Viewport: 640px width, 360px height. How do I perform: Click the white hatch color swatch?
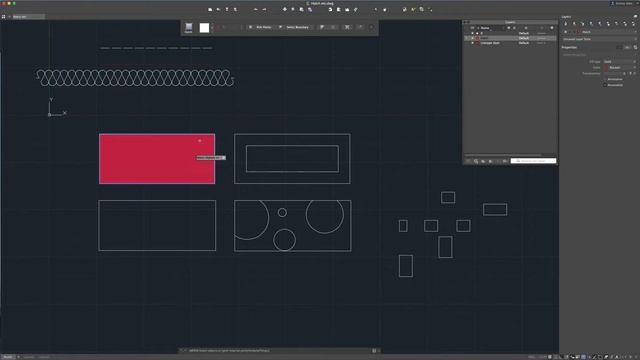click(x=204, y=27)
